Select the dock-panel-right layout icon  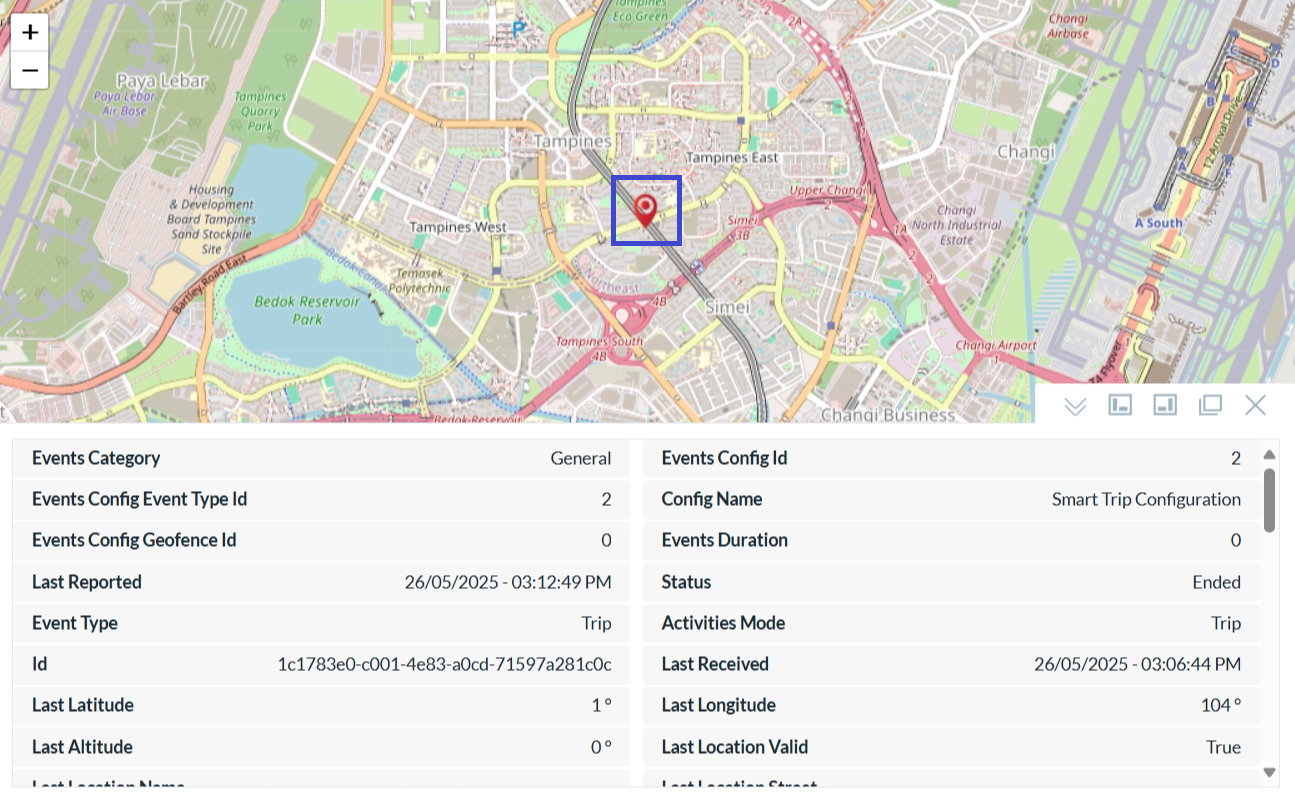1164,405
